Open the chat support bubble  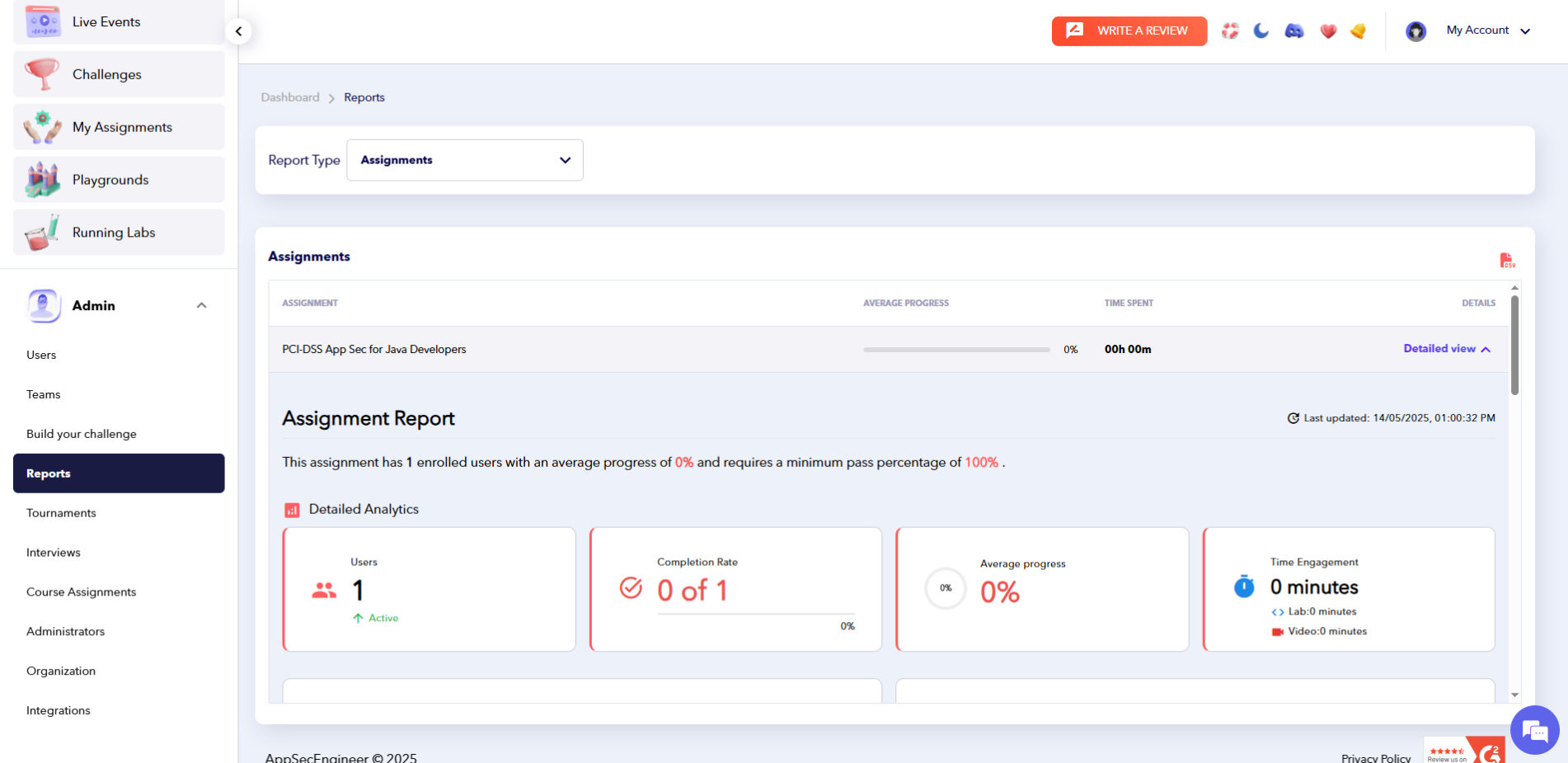1534,730
